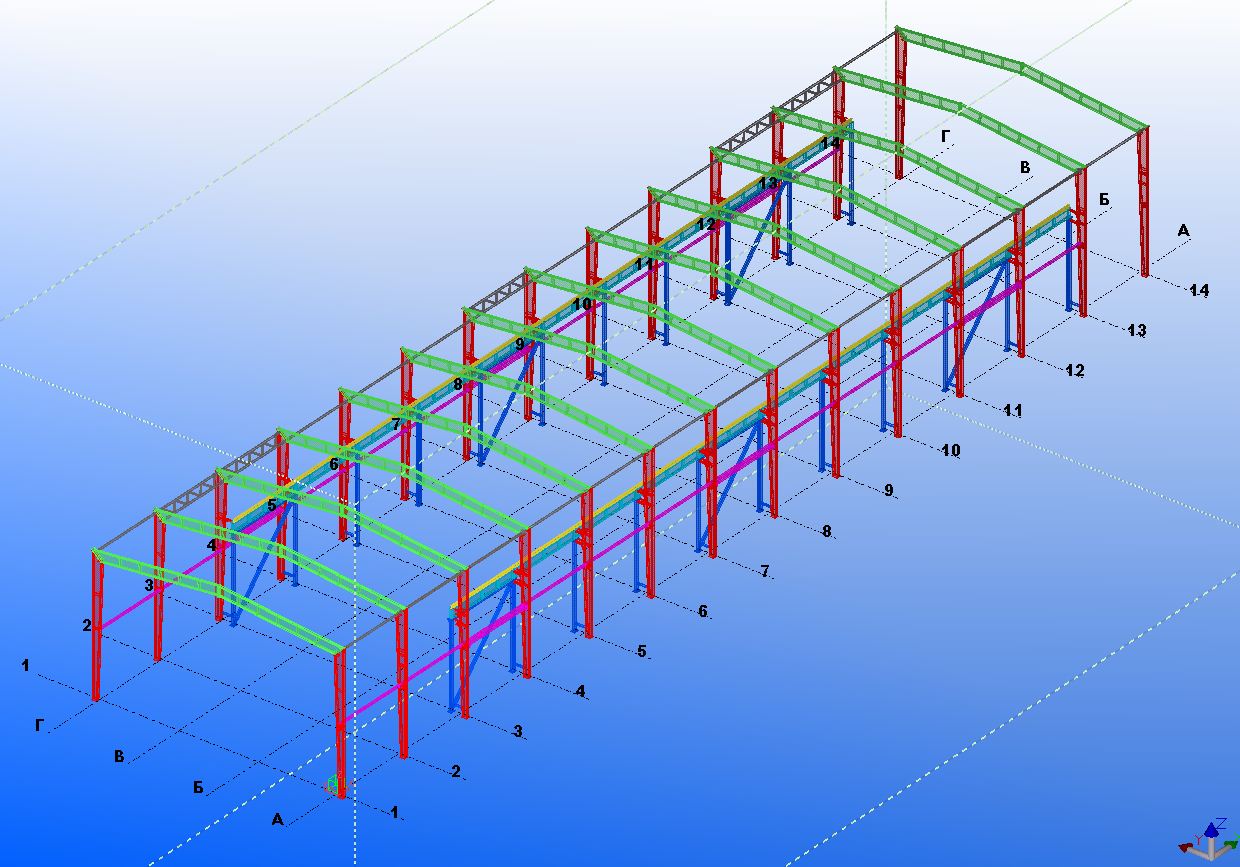Select grid label 4 beside axis А
The image size is (1240, 867).
click(x=580, y=691)
